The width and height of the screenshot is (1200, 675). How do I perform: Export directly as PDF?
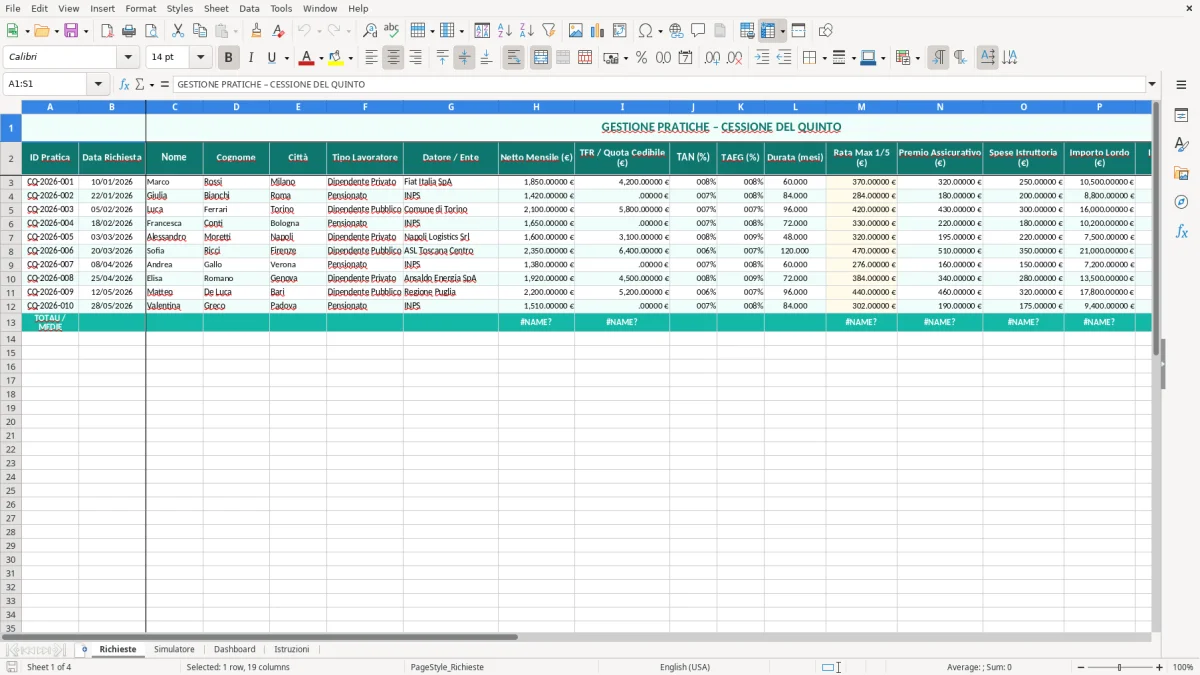click(107, 31)
